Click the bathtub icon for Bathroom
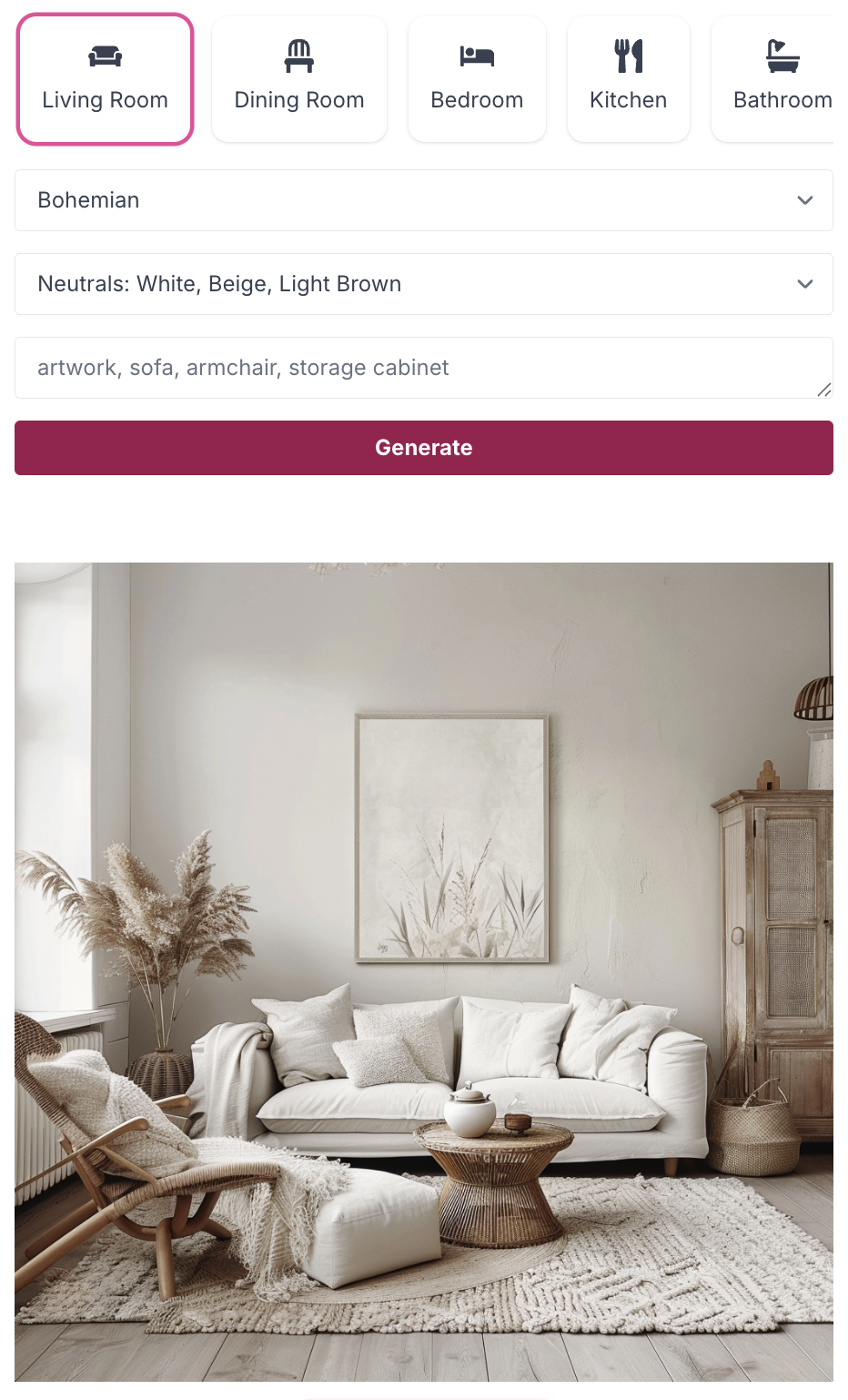 pos(782,56)
